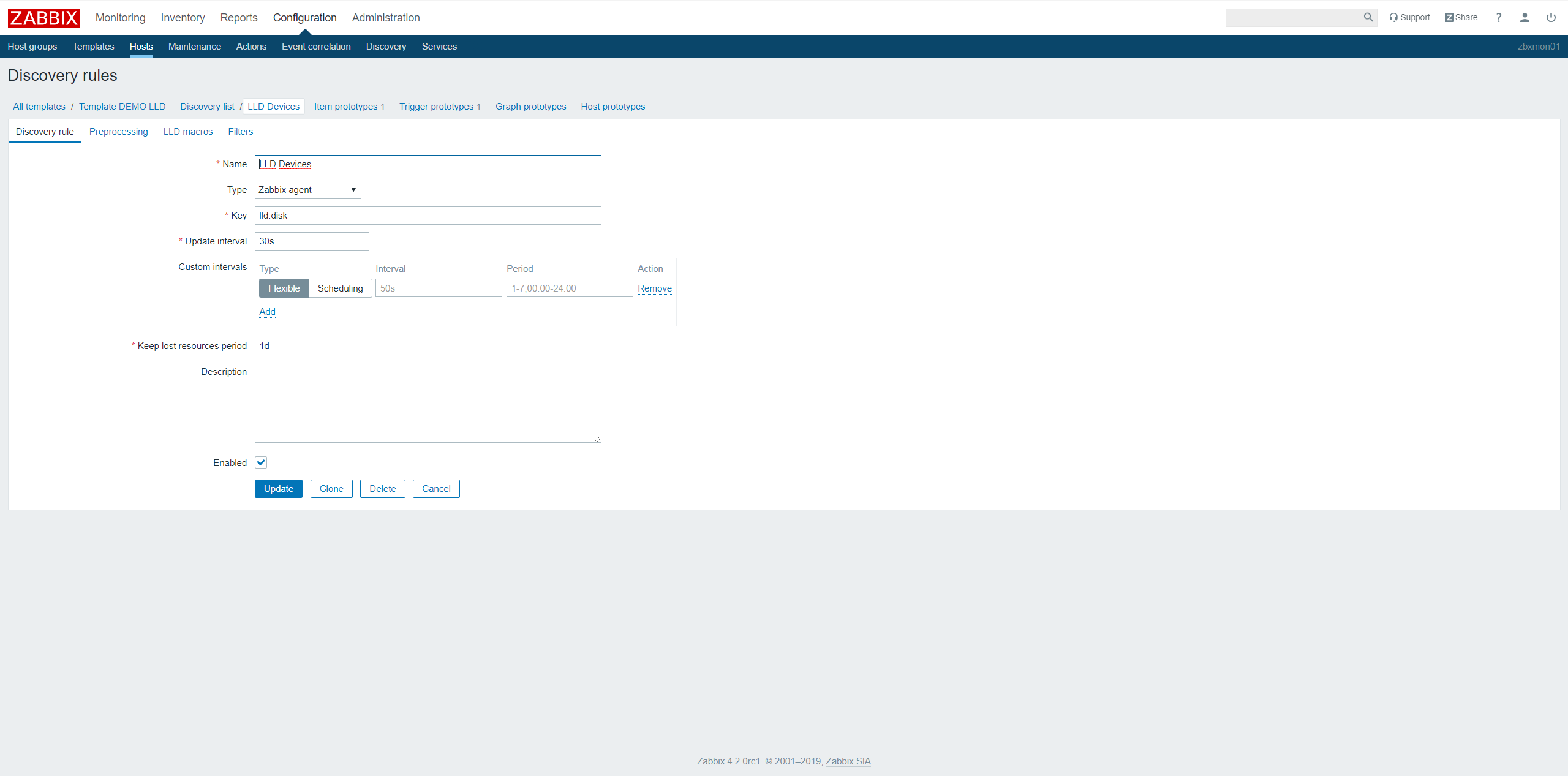Click the Update button
The height and width of the screenshot is (776, 1568).
point(279,489)
